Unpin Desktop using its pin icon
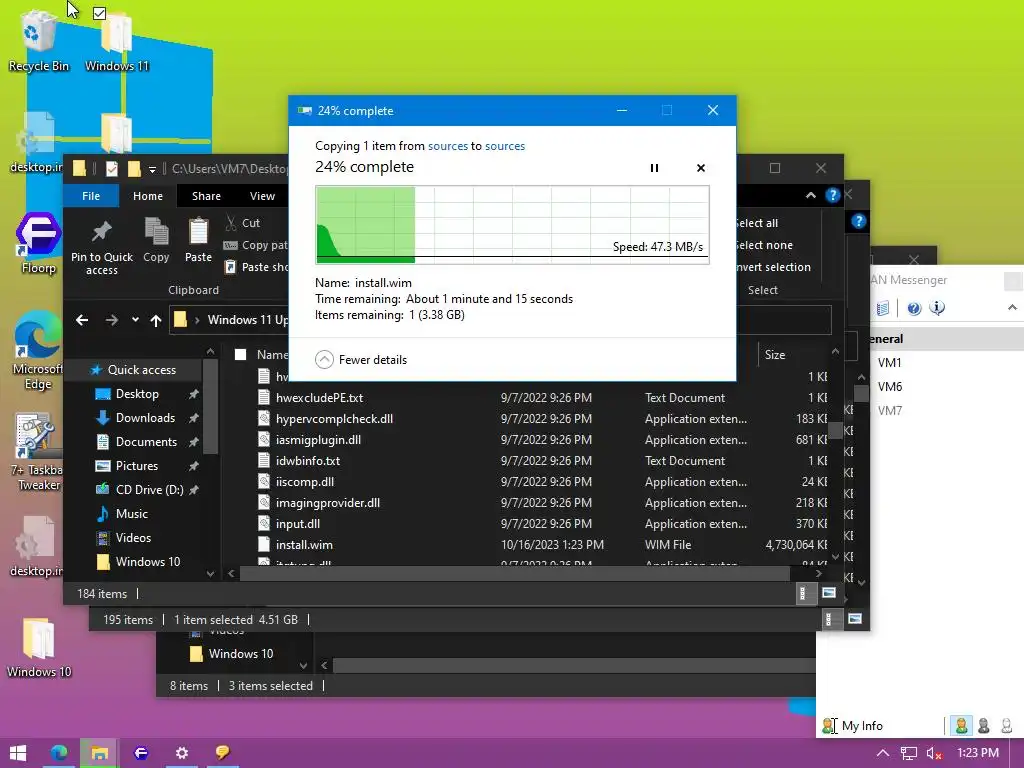 (193, 394)
